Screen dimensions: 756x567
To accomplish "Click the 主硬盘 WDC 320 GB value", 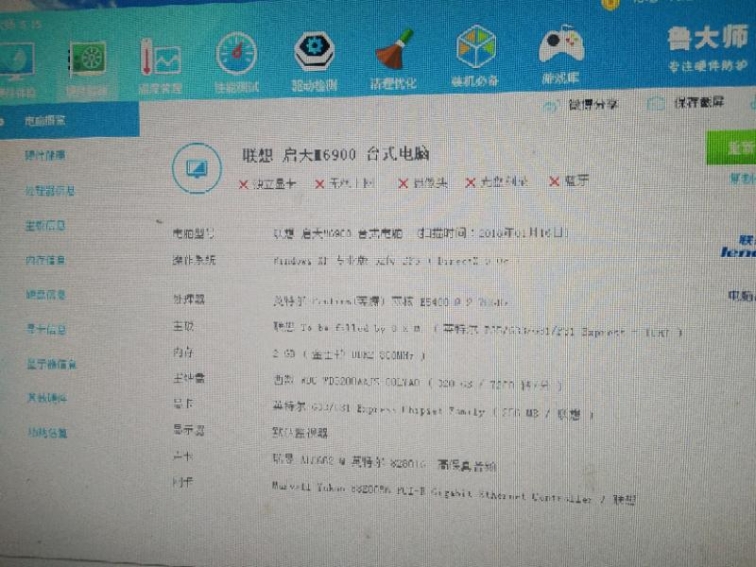I will click(x=418, y=383).
